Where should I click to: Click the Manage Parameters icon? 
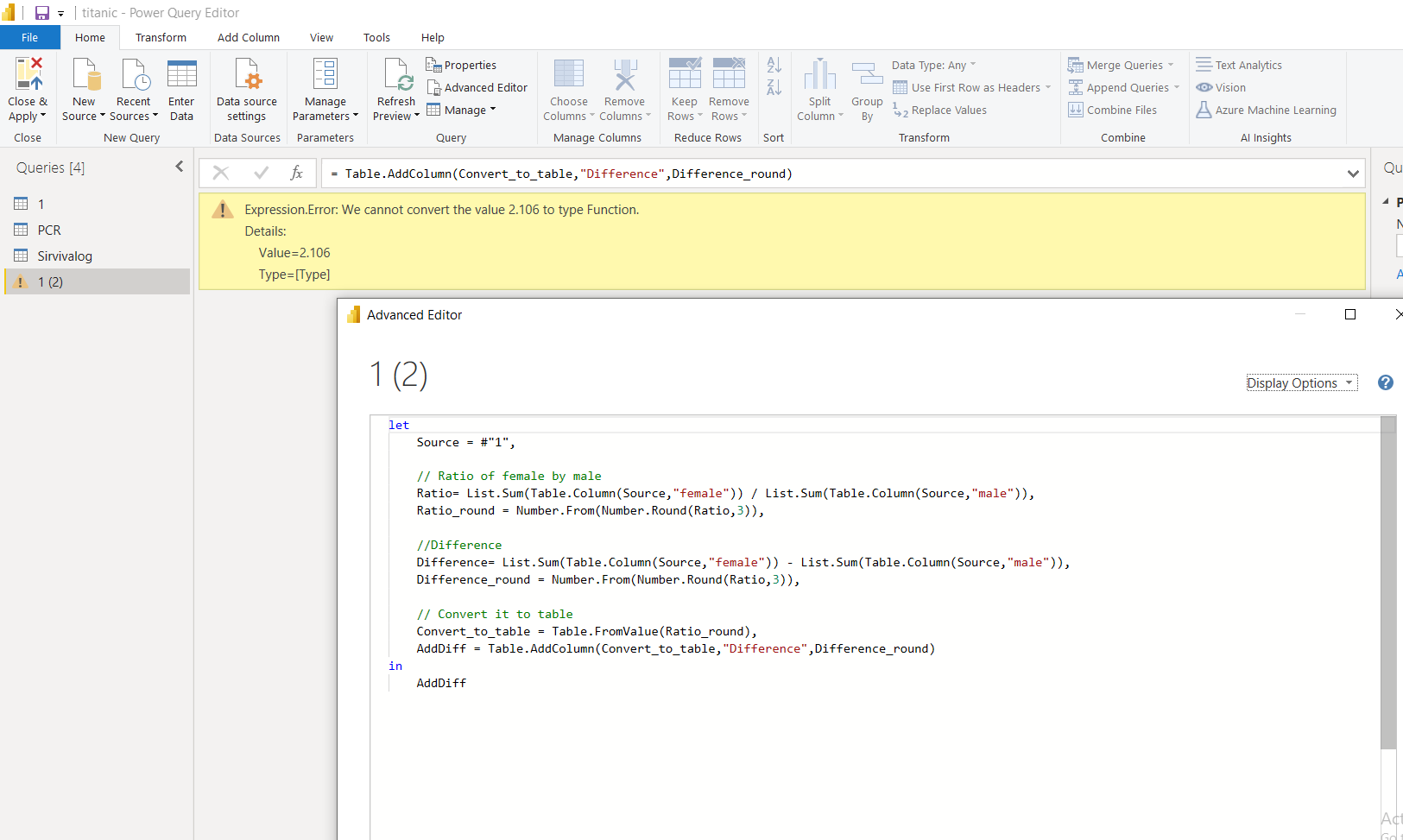(325, 74)
